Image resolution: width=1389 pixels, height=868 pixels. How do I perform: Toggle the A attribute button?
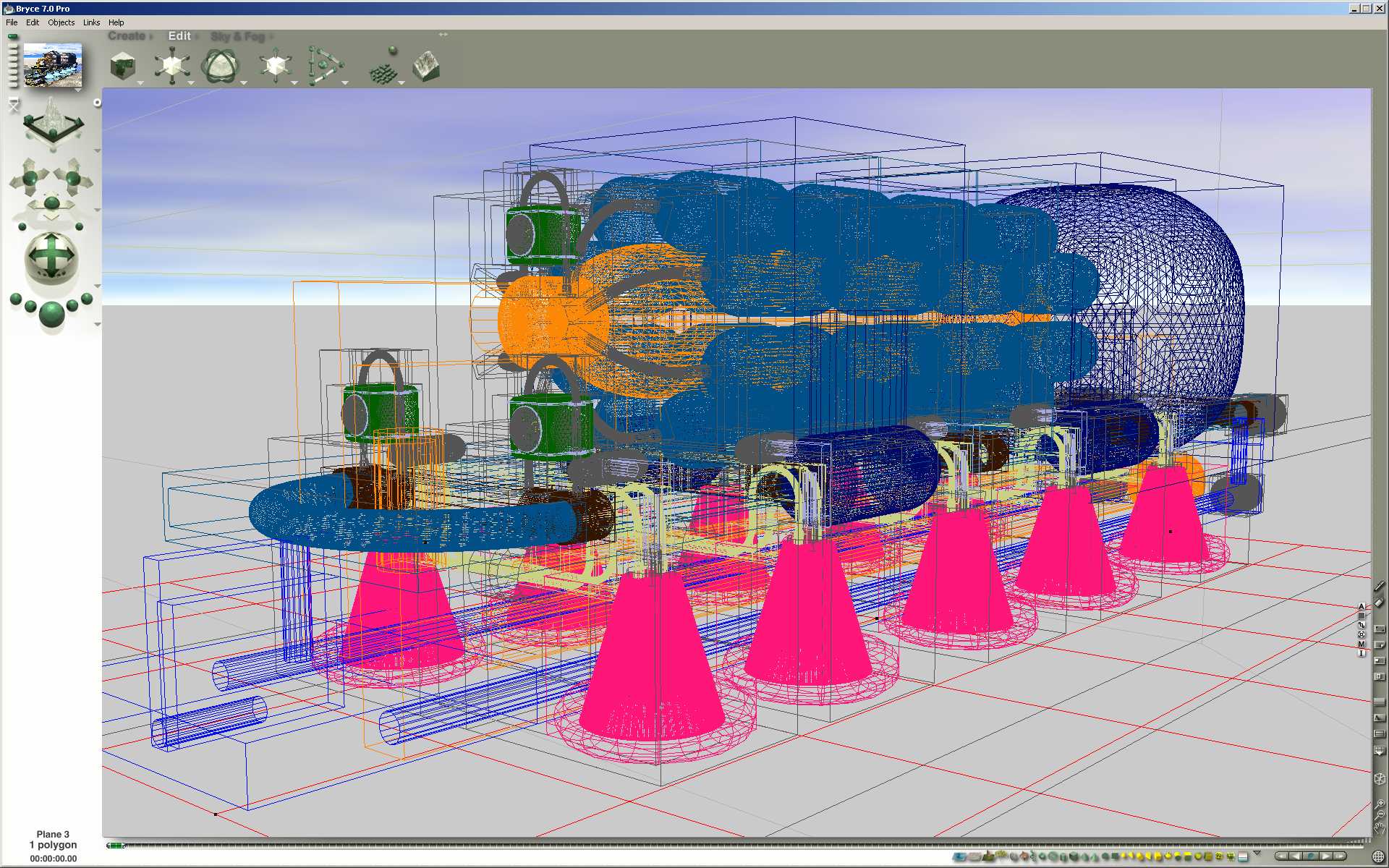[x=1362, y=606]
